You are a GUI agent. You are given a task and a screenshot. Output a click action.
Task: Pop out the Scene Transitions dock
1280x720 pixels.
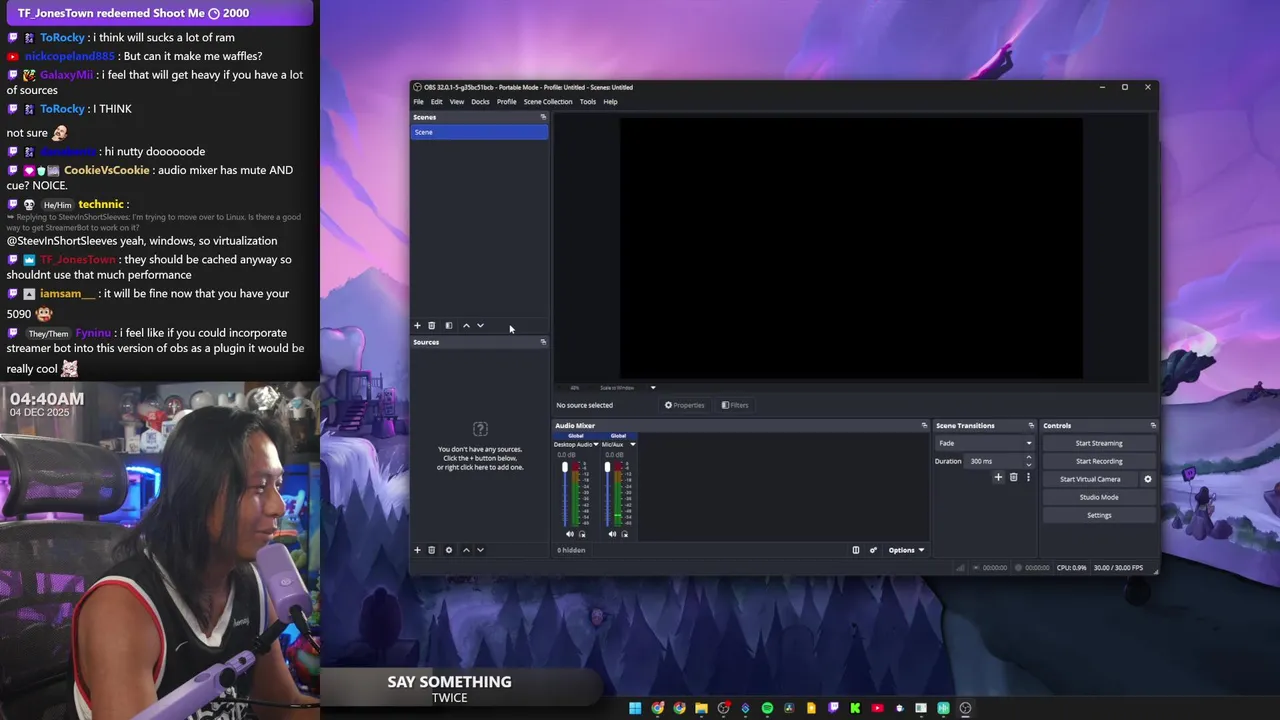(1031, 426)
